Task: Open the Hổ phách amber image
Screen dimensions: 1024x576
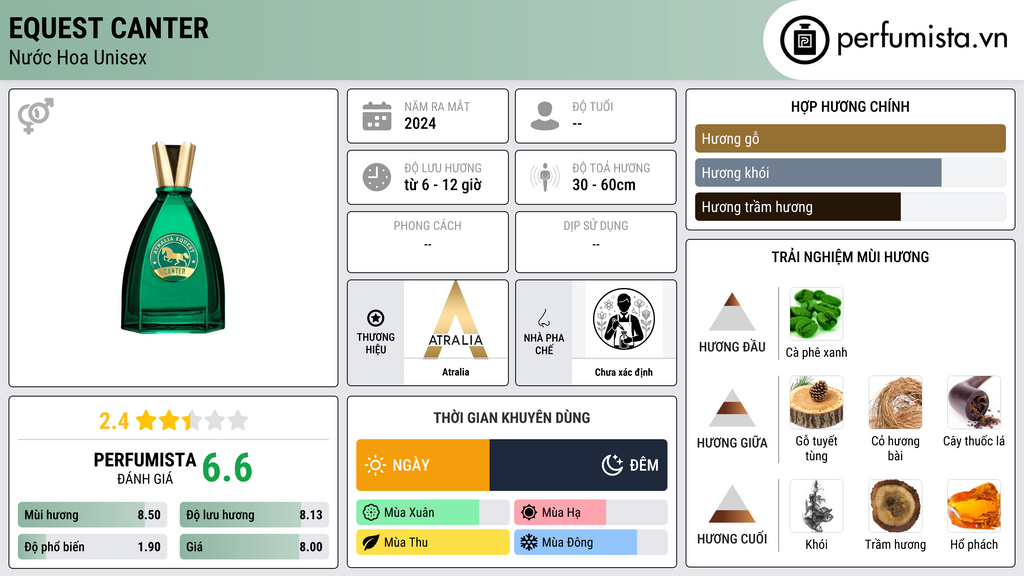Action: (x=974, y=506)
